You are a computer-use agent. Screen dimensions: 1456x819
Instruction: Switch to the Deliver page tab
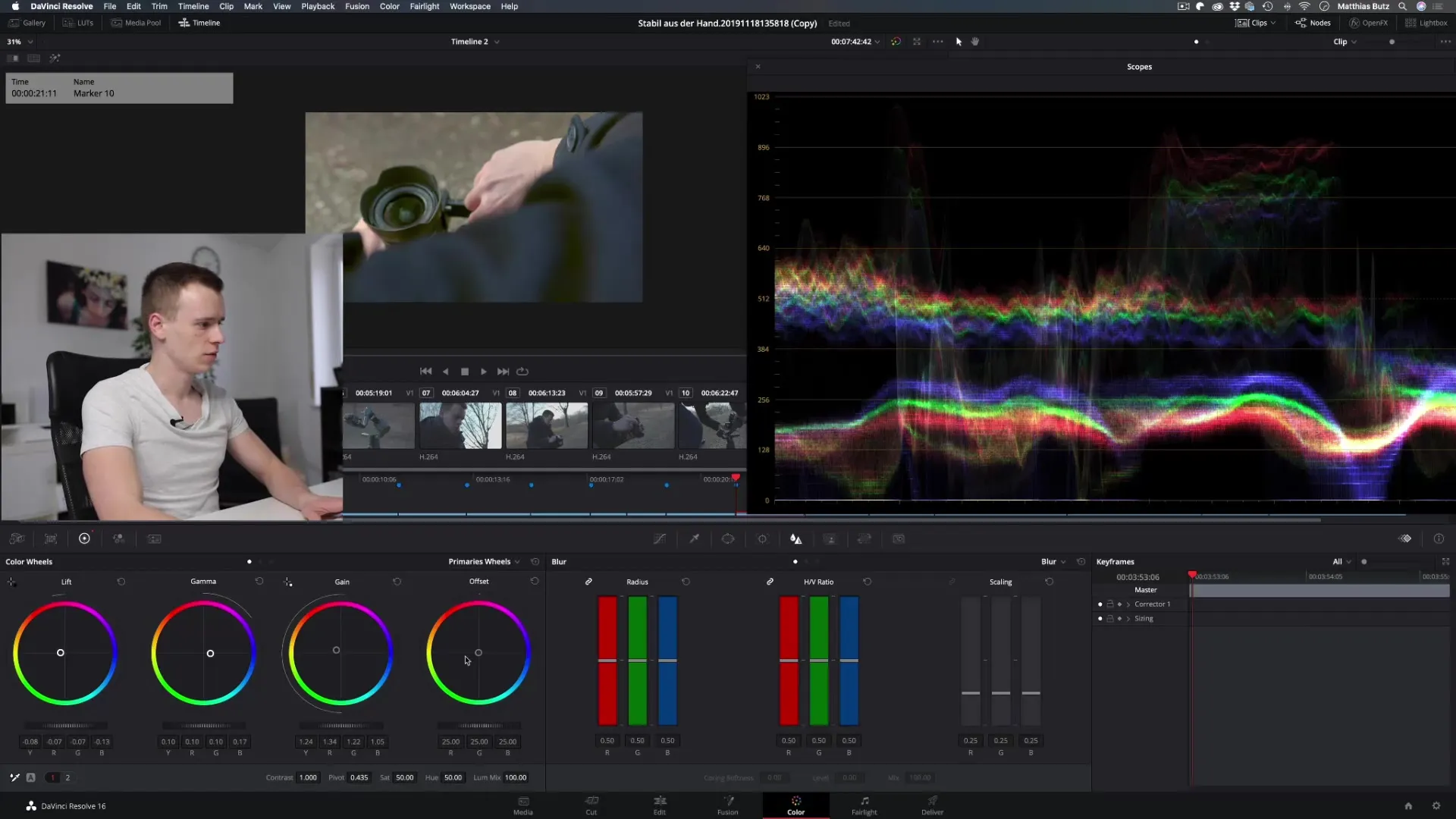click(x=932, y=805)
